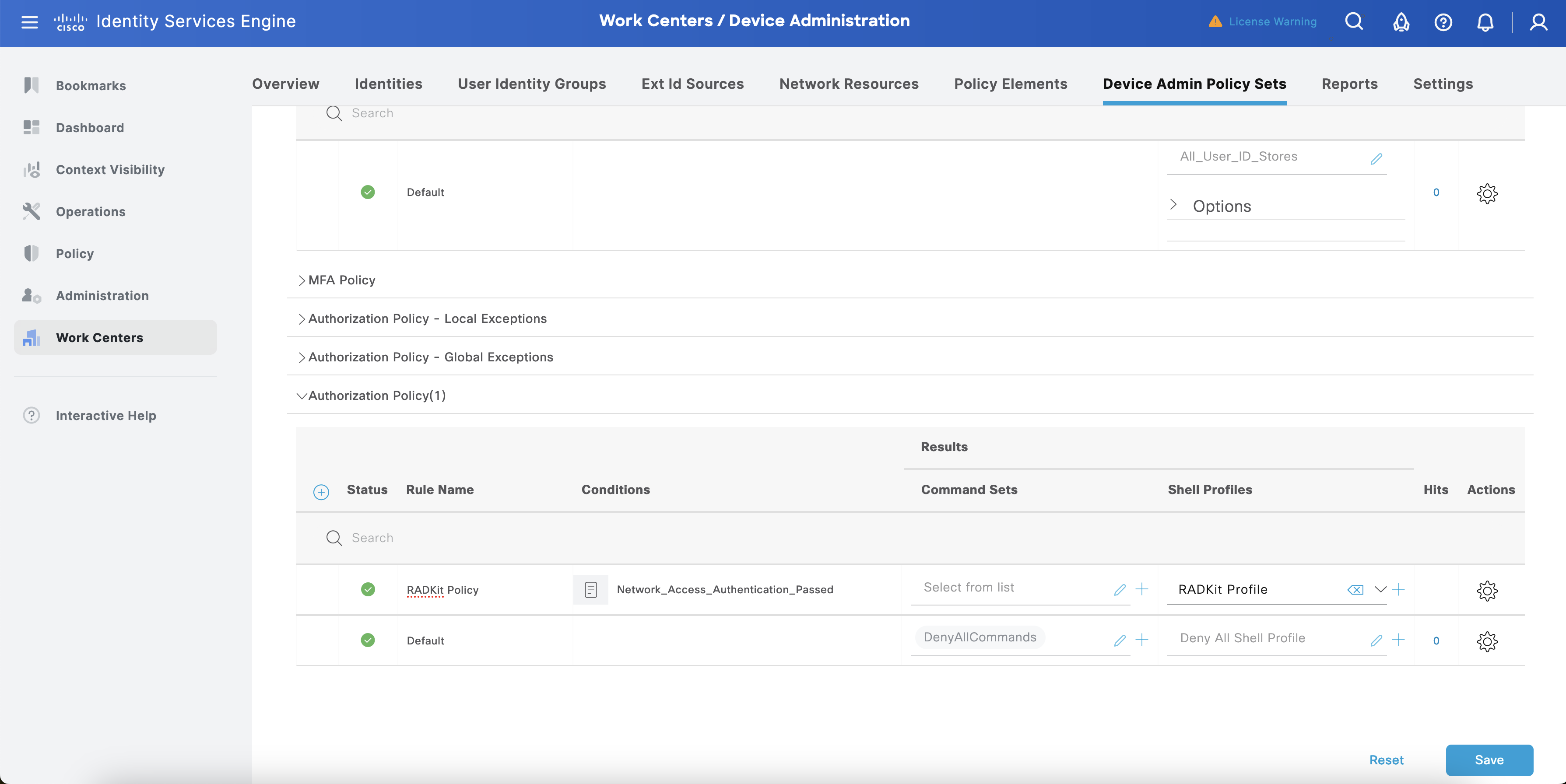Click the Save button
Image resolution: width=1566 pixels, height=784 pixels.
click(x=1489, y=760)
